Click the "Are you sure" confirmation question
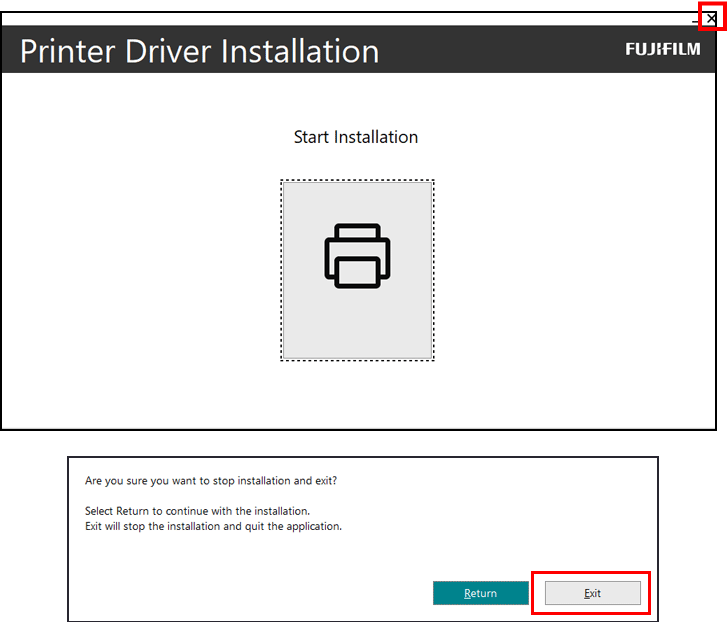The height and width of the screenshot is (622, 727). point(211,481)
